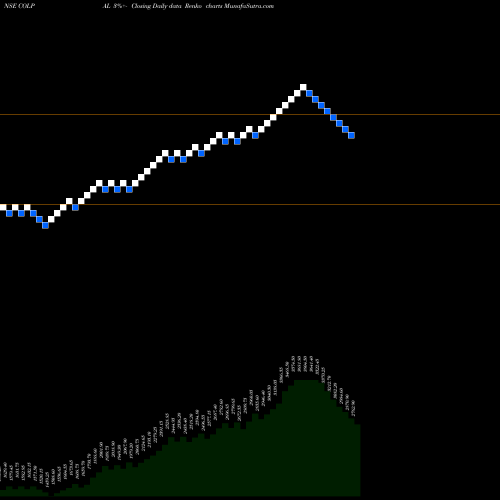Click the lower orange horizontal level line
Screen dimensions: 500x500
[250, 204]
